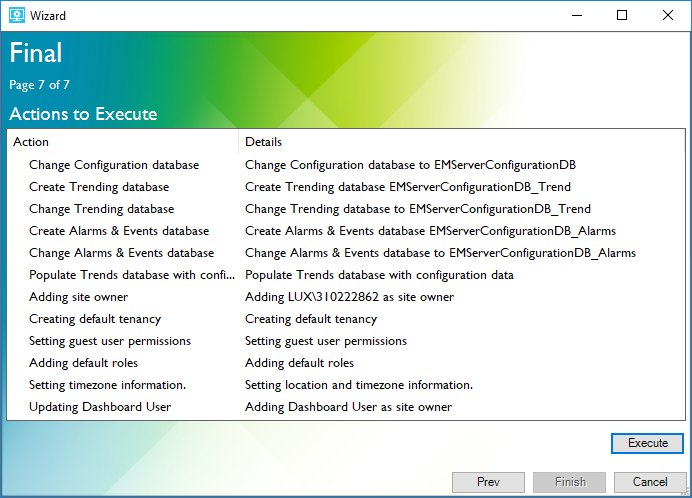
Task: Select the Adding site owner row
Action: click(78, 297)
